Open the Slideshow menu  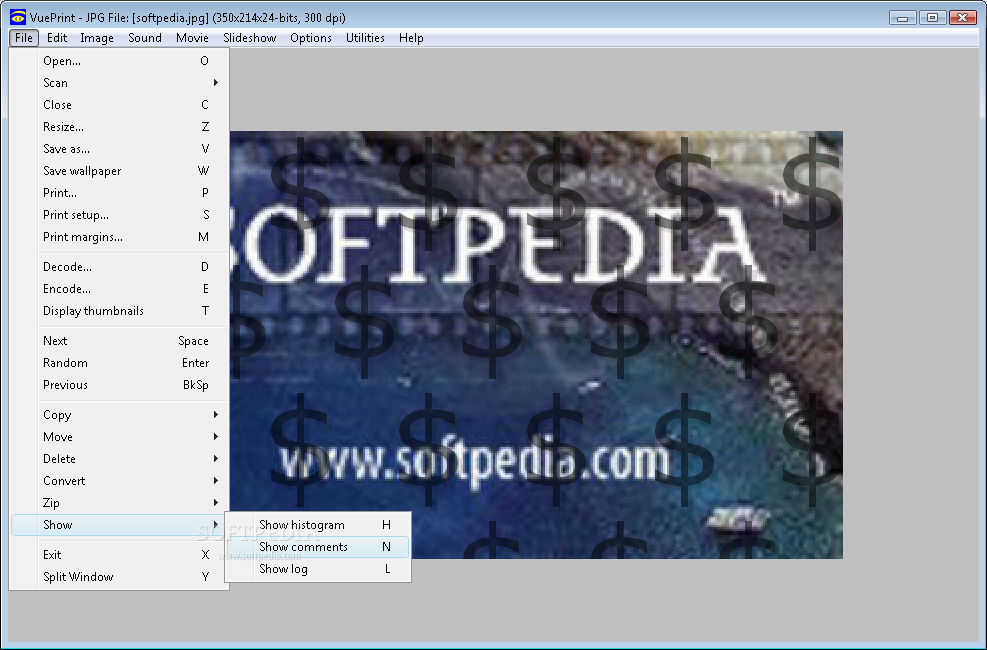(x=249, y=38)
